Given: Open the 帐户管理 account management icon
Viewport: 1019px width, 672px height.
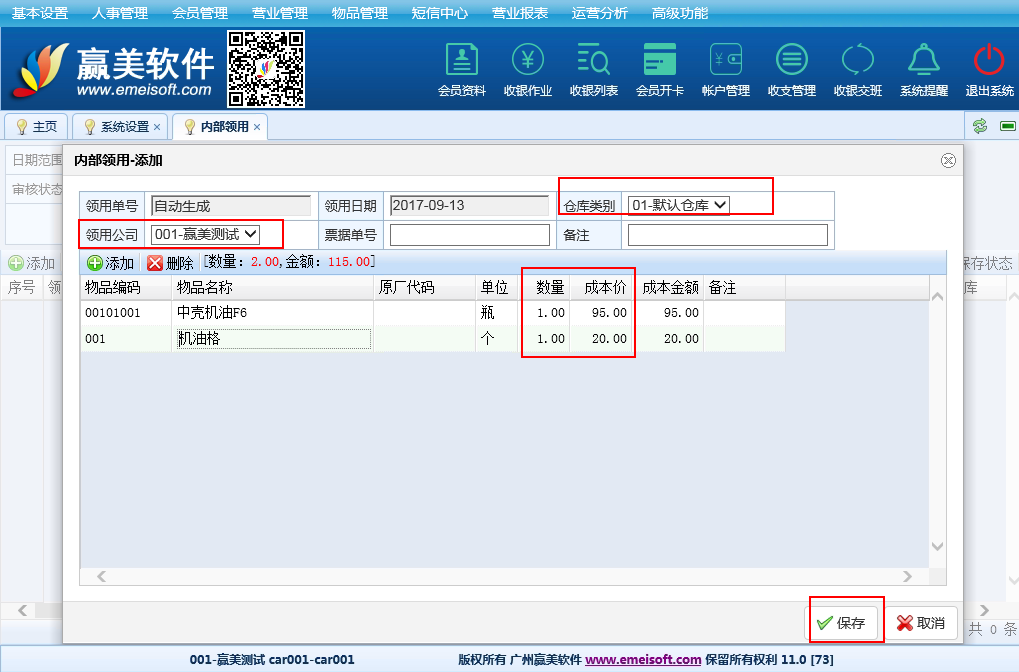Looking at the screenshot, I should tap(726, 61).
